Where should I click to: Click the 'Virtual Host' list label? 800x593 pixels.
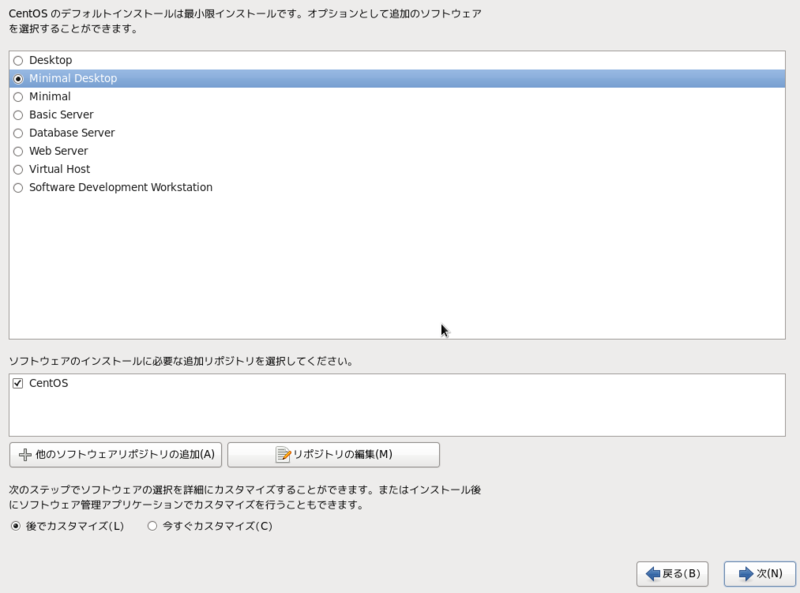tap(59, 169)
